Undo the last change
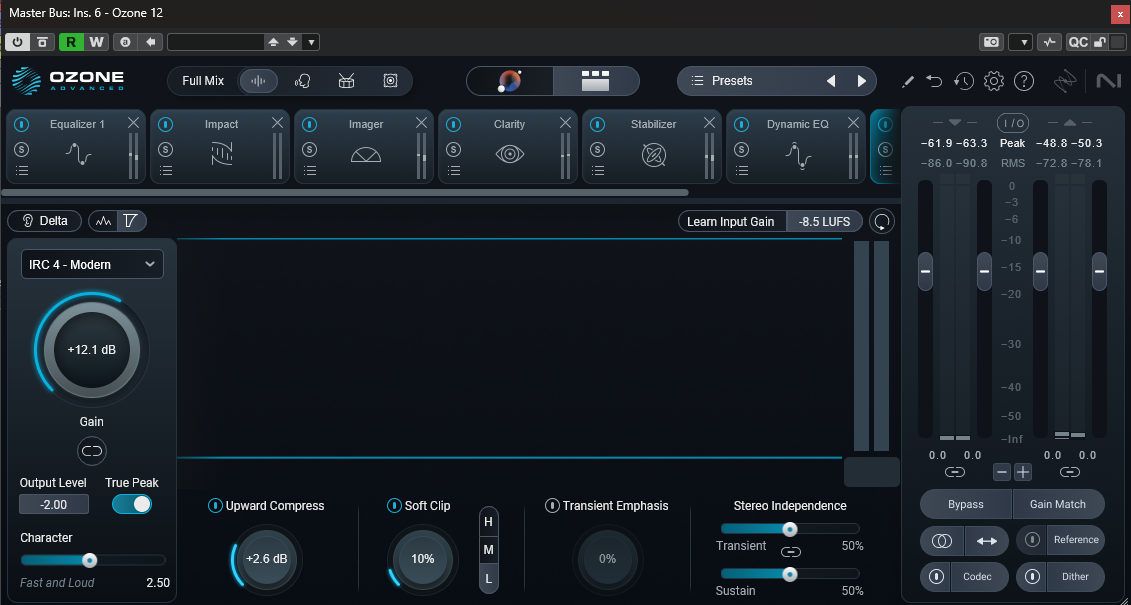Screen dimensions: 1131x605 tap(935, 81)
